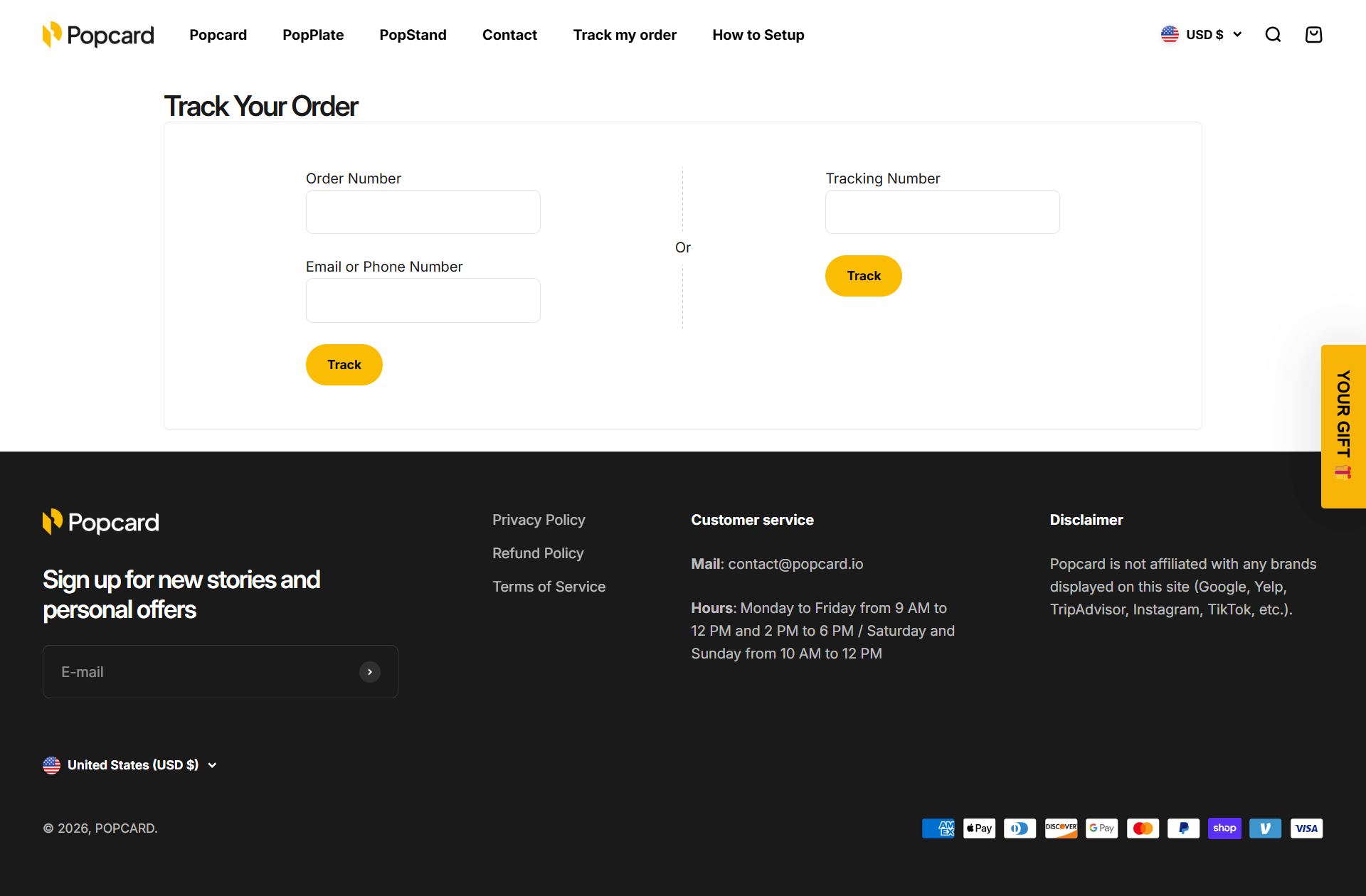Click the Track Your Order heading
This screenshot has width=1366, height=896.
click(261, 106)
